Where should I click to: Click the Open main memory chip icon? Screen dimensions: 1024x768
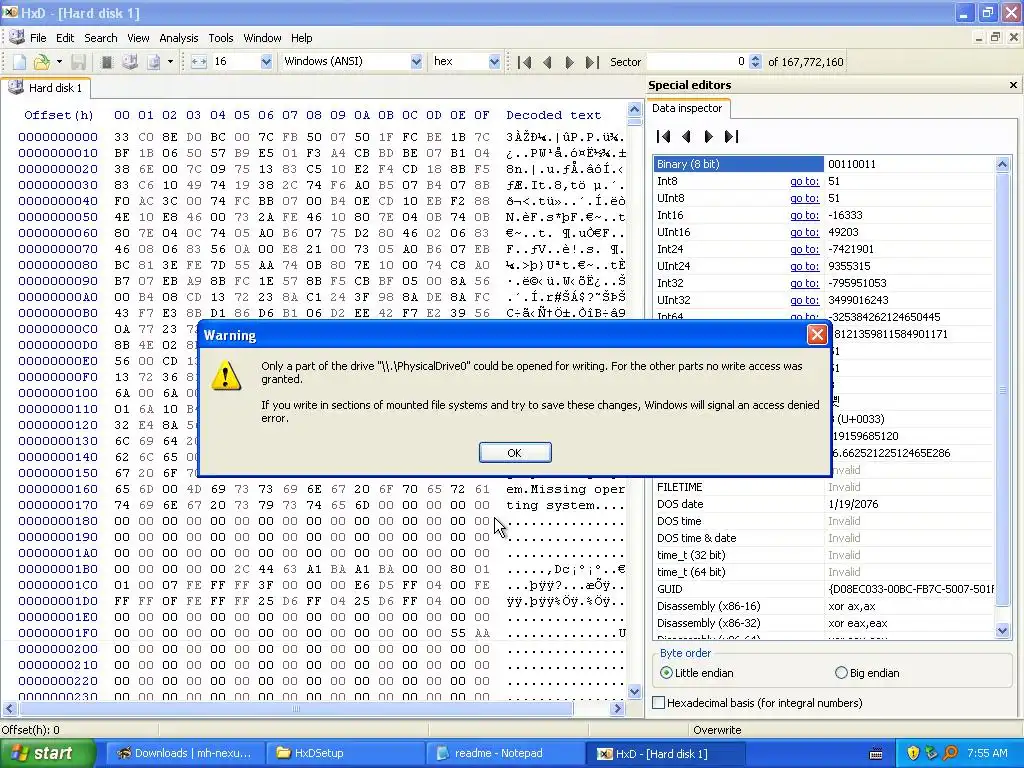(107, 62)
